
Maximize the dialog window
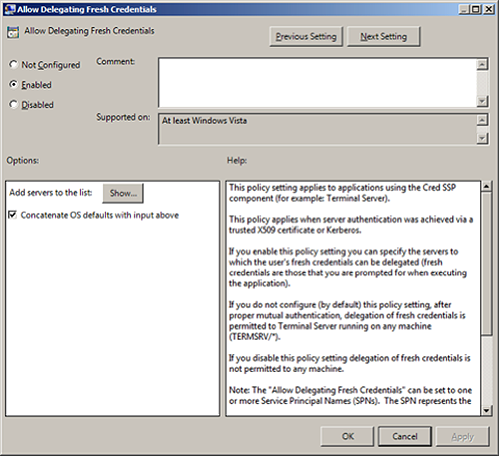476,9
